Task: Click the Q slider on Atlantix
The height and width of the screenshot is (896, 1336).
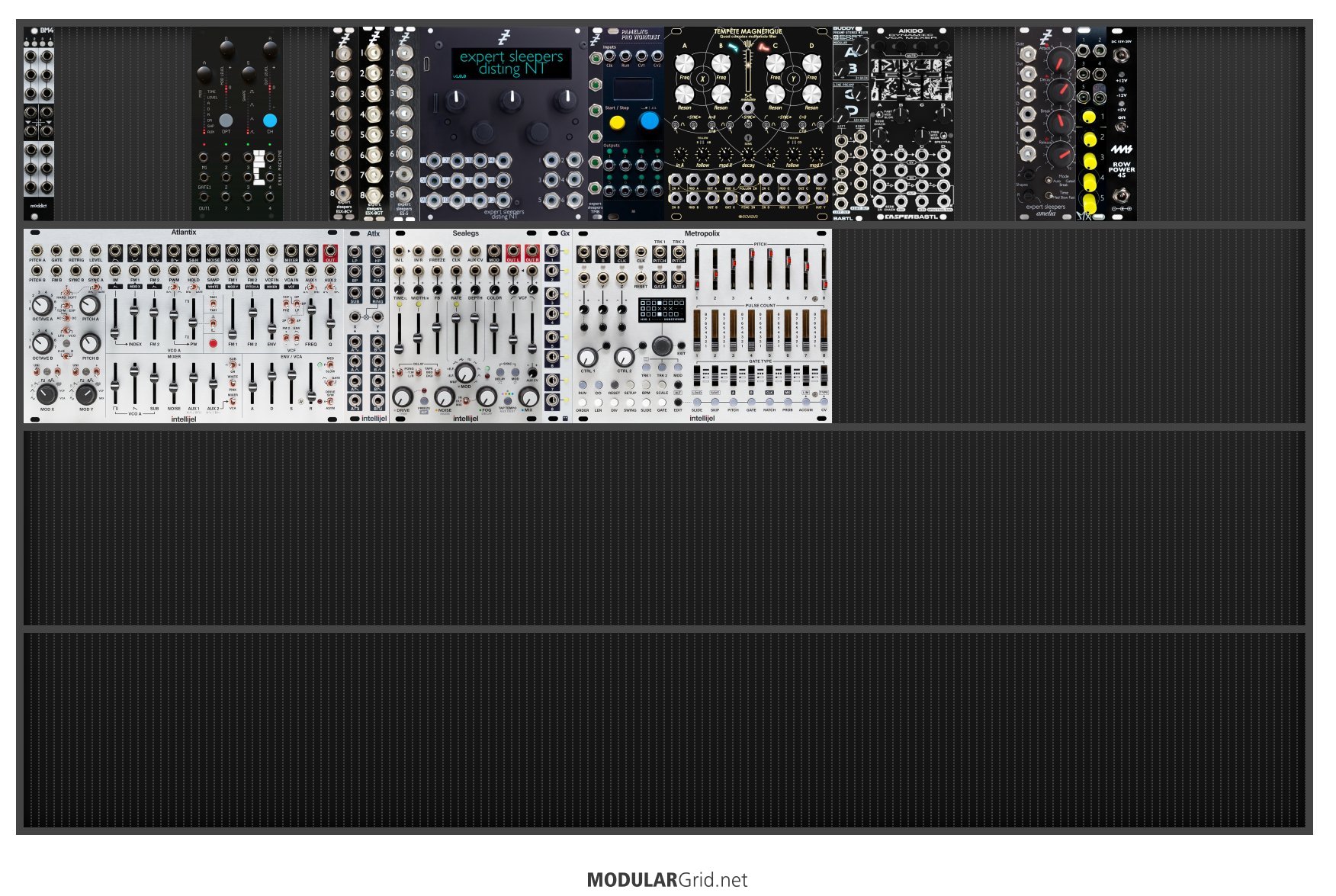Action: [330, 320]
